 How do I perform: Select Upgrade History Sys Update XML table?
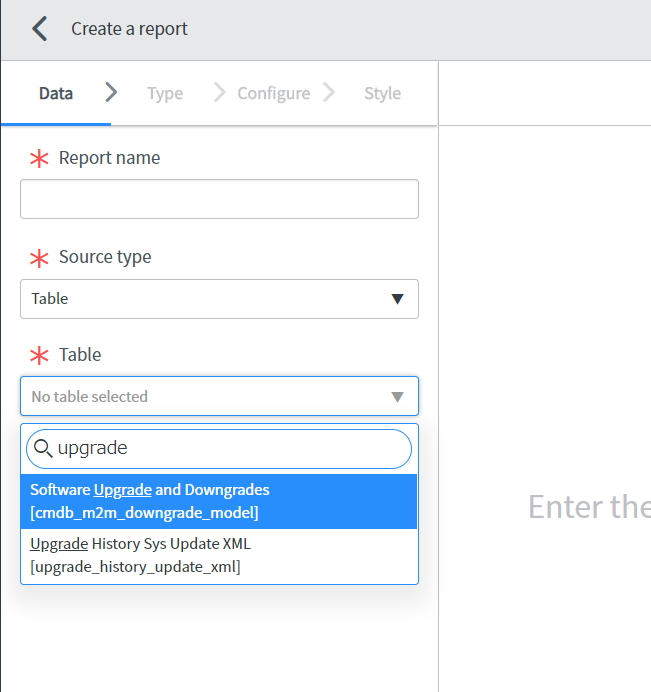click(219, 555)
